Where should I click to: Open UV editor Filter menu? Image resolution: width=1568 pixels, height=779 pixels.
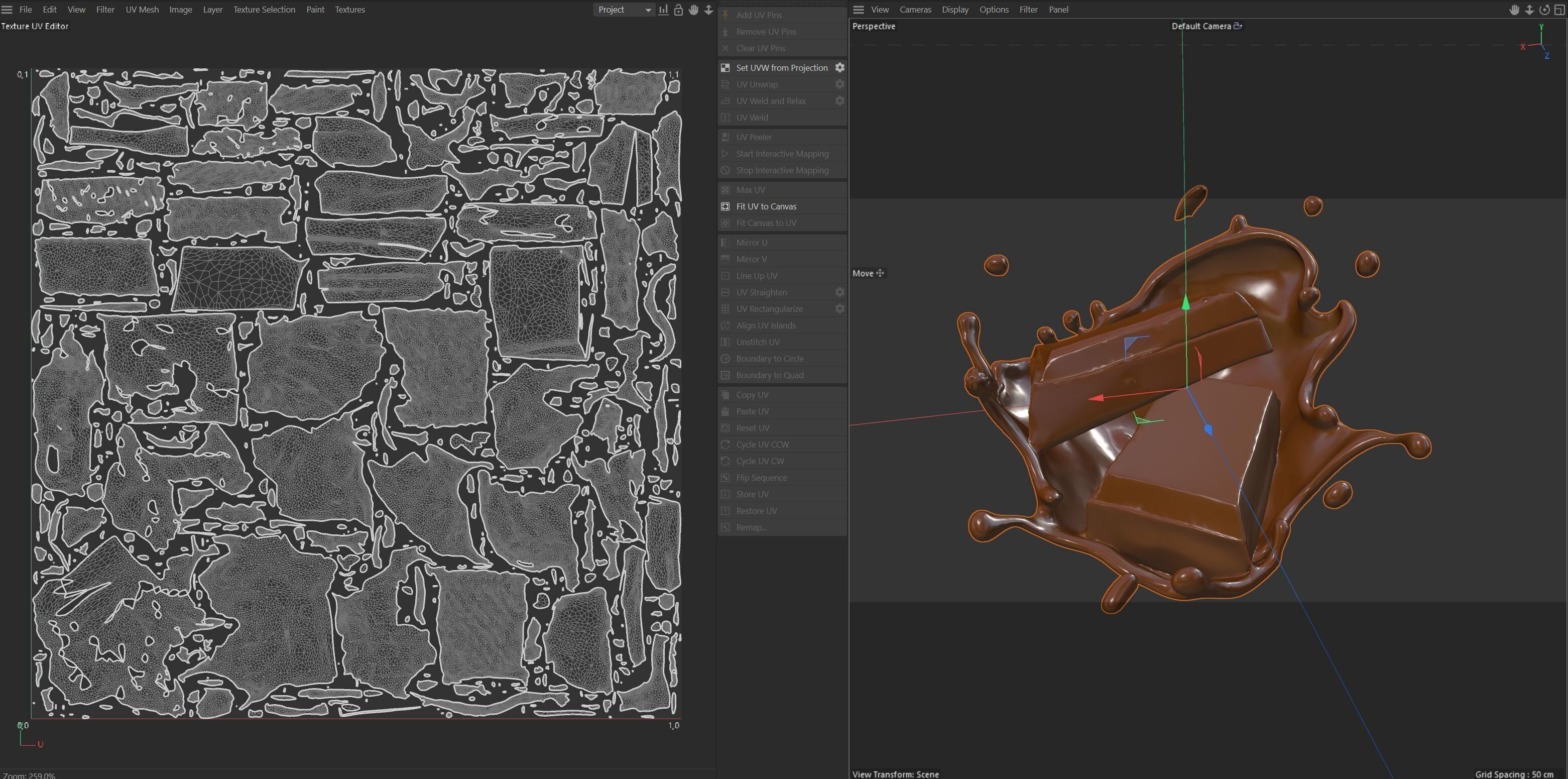(105, 10)
